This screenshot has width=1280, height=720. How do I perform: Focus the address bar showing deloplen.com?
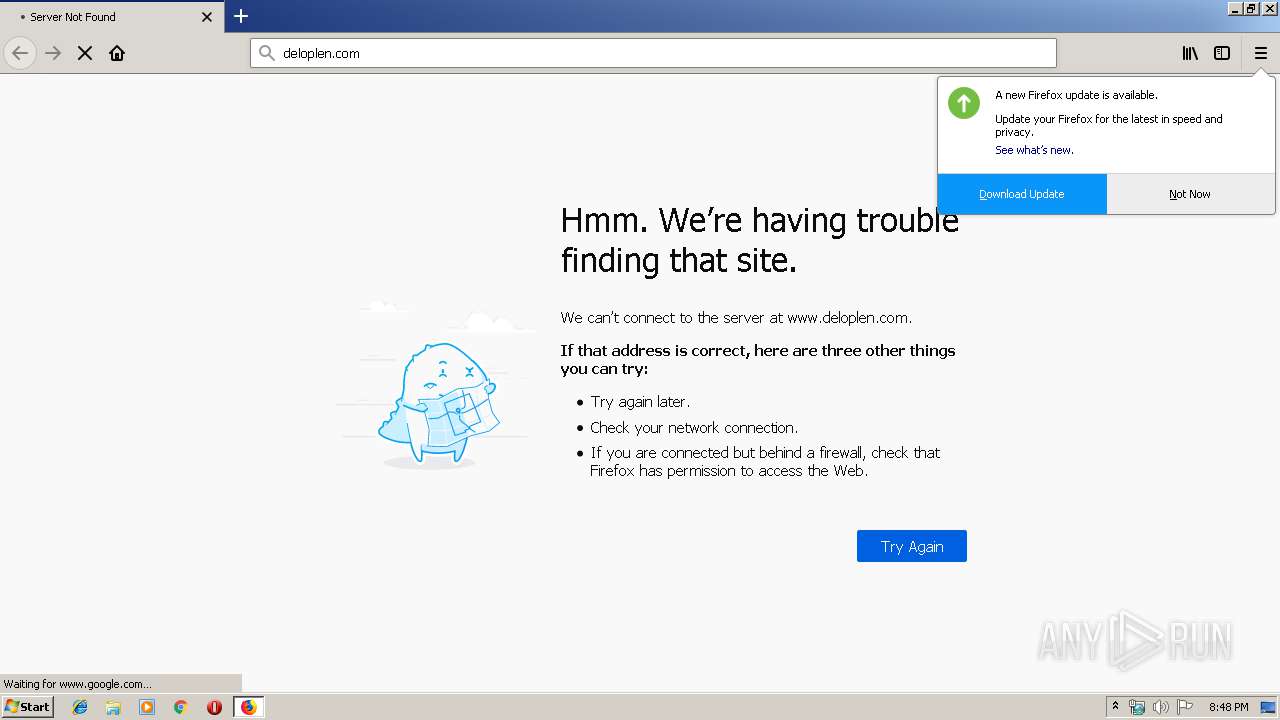click(653, 53)
